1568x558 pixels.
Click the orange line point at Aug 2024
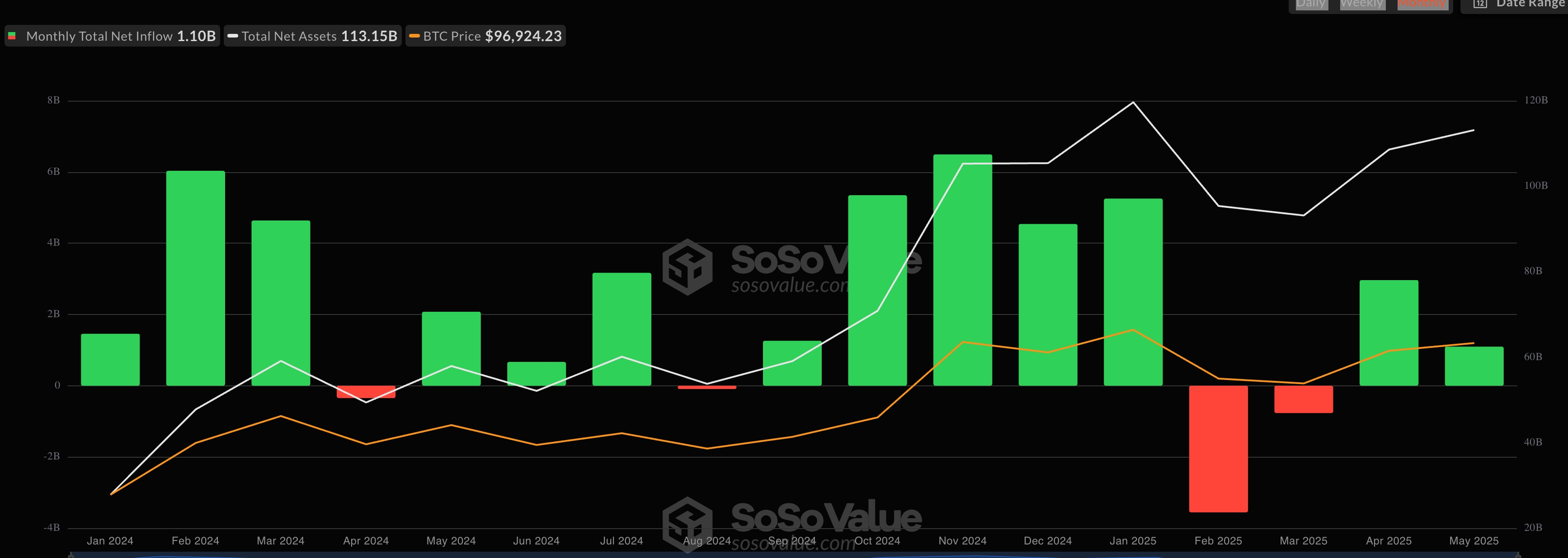coord(706,449)
